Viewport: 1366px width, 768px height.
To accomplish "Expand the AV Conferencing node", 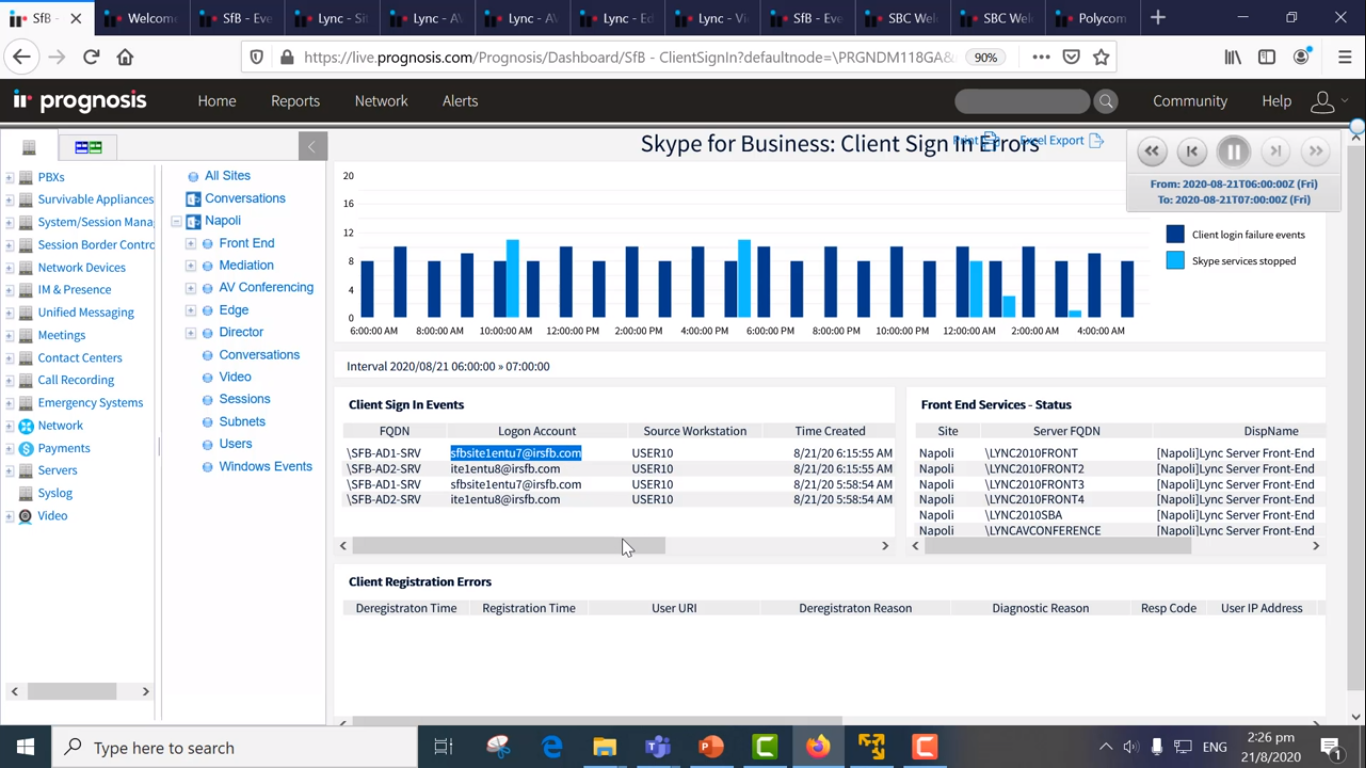I will (190, 288).
